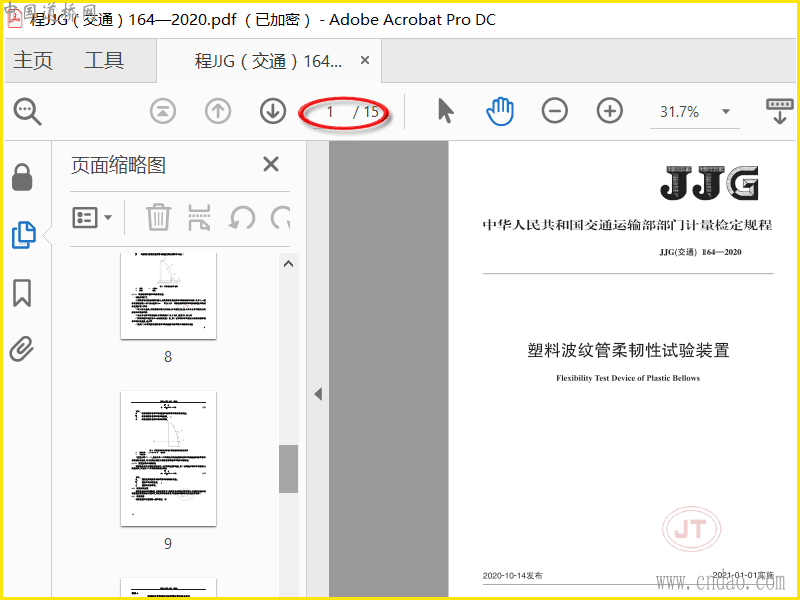The height and width of the screenshot is (600, 800).
Task: Go to the previous page
Action: click(x=218, y=111)
